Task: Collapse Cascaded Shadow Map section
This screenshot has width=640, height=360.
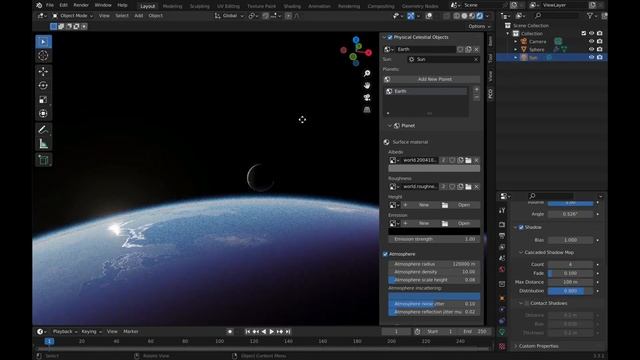Action: pyautogui.click(x=521, y=253)
